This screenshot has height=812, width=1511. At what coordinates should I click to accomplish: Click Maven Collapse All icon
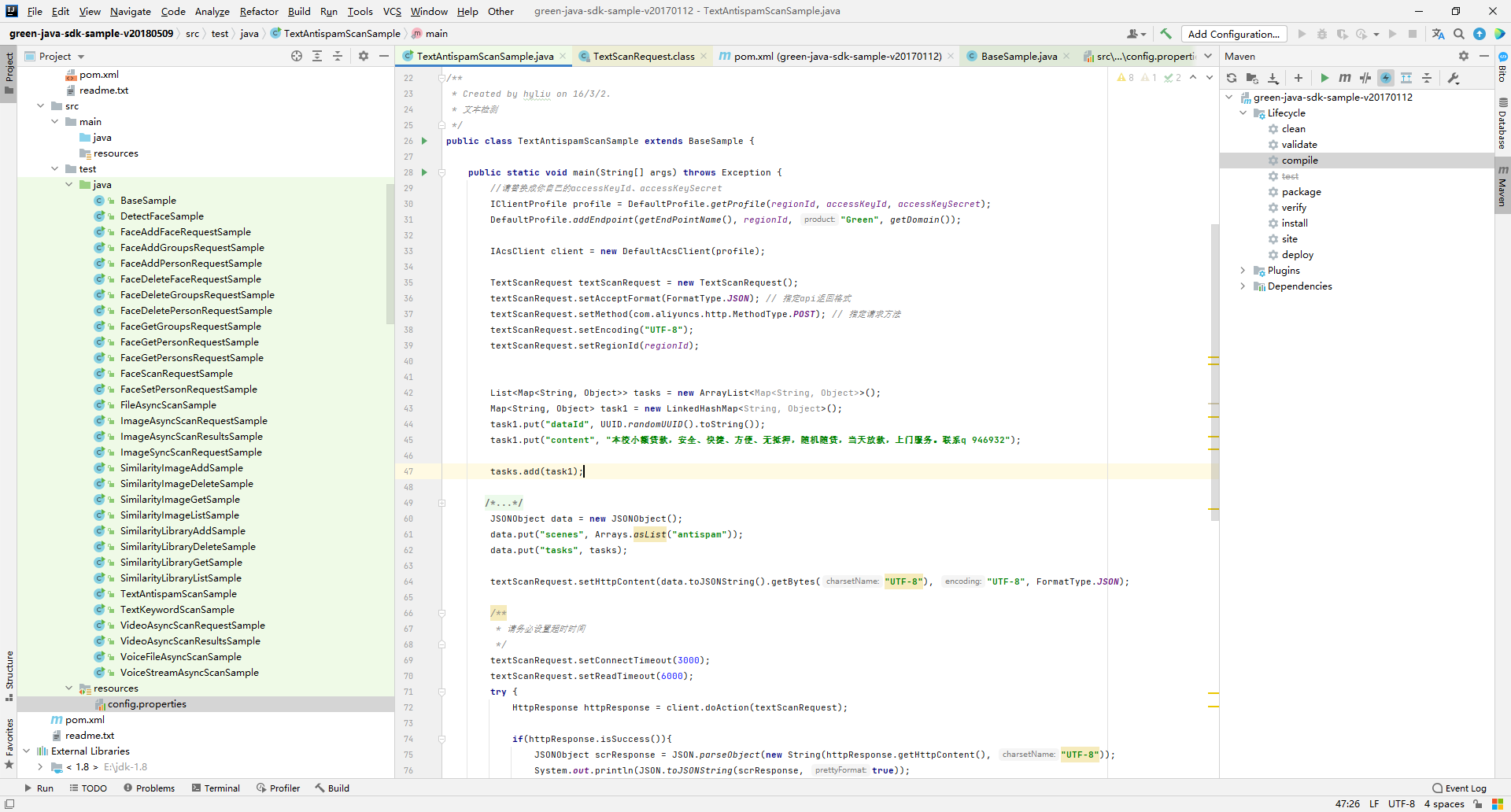tap(1427, 78)
